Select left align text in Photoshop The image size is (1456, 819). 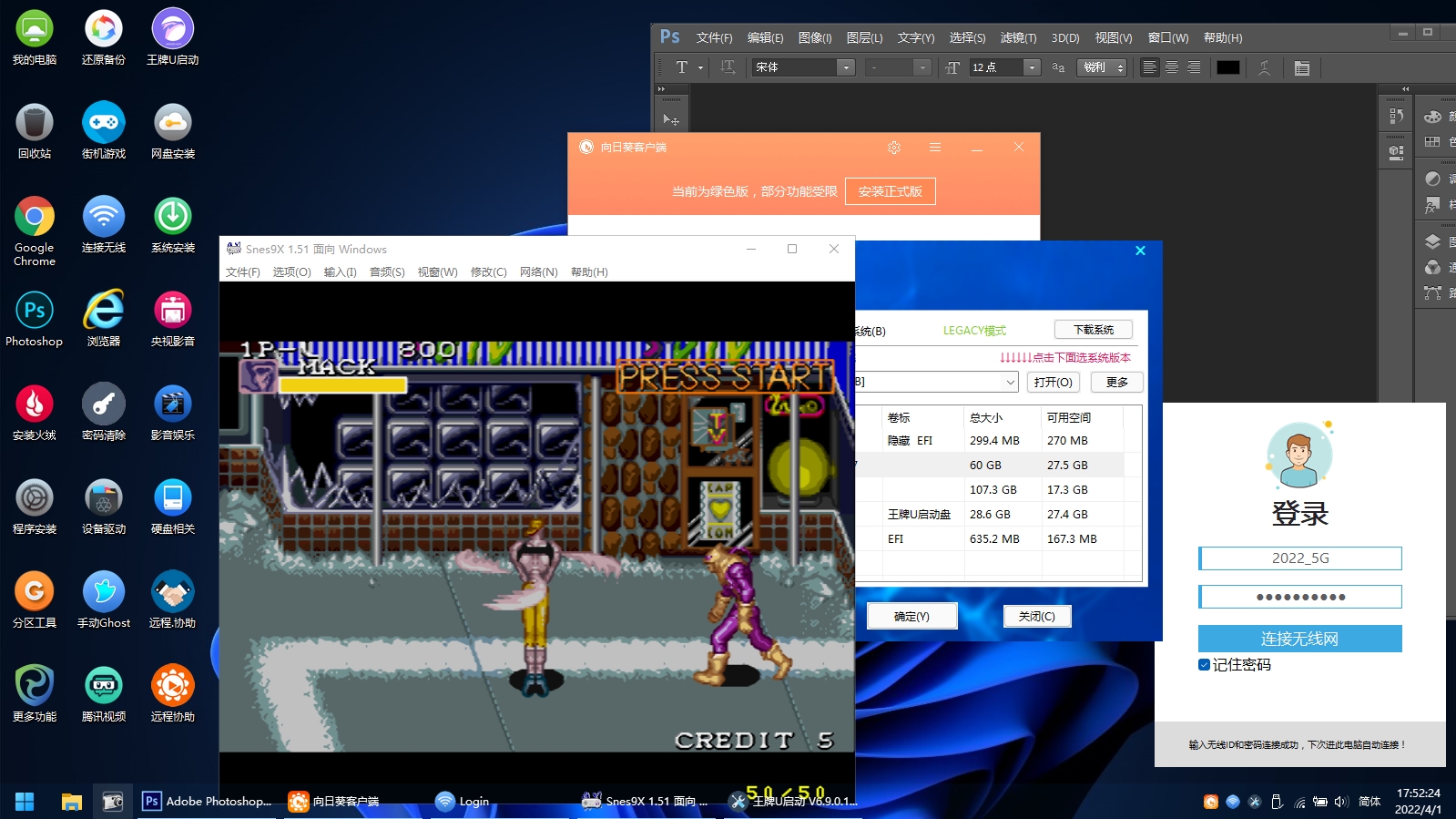(x=1150, y=67)
